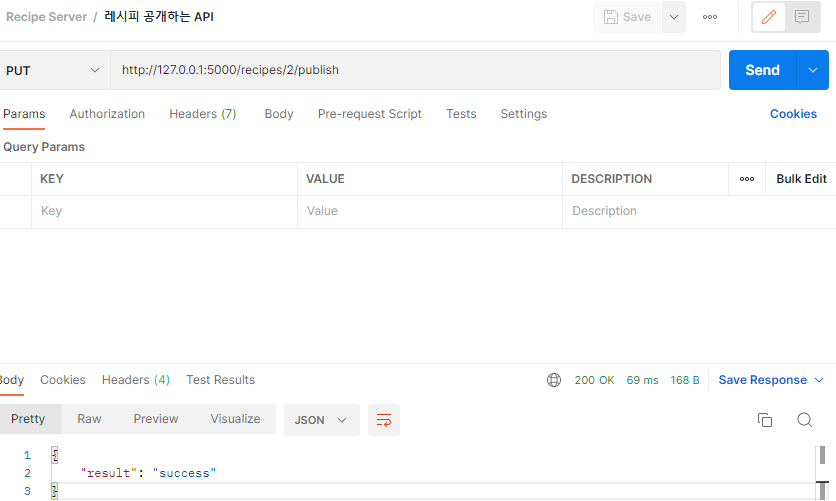Open the JSON format dropdown
The height and width of the screenshot is (501, 836).
click(x=321, y=420)
